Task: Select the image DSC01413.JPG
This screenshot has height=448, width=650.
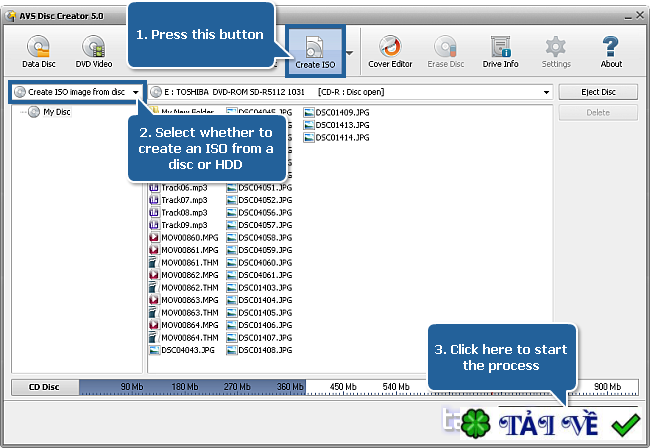Action: [x=337, y=125]
